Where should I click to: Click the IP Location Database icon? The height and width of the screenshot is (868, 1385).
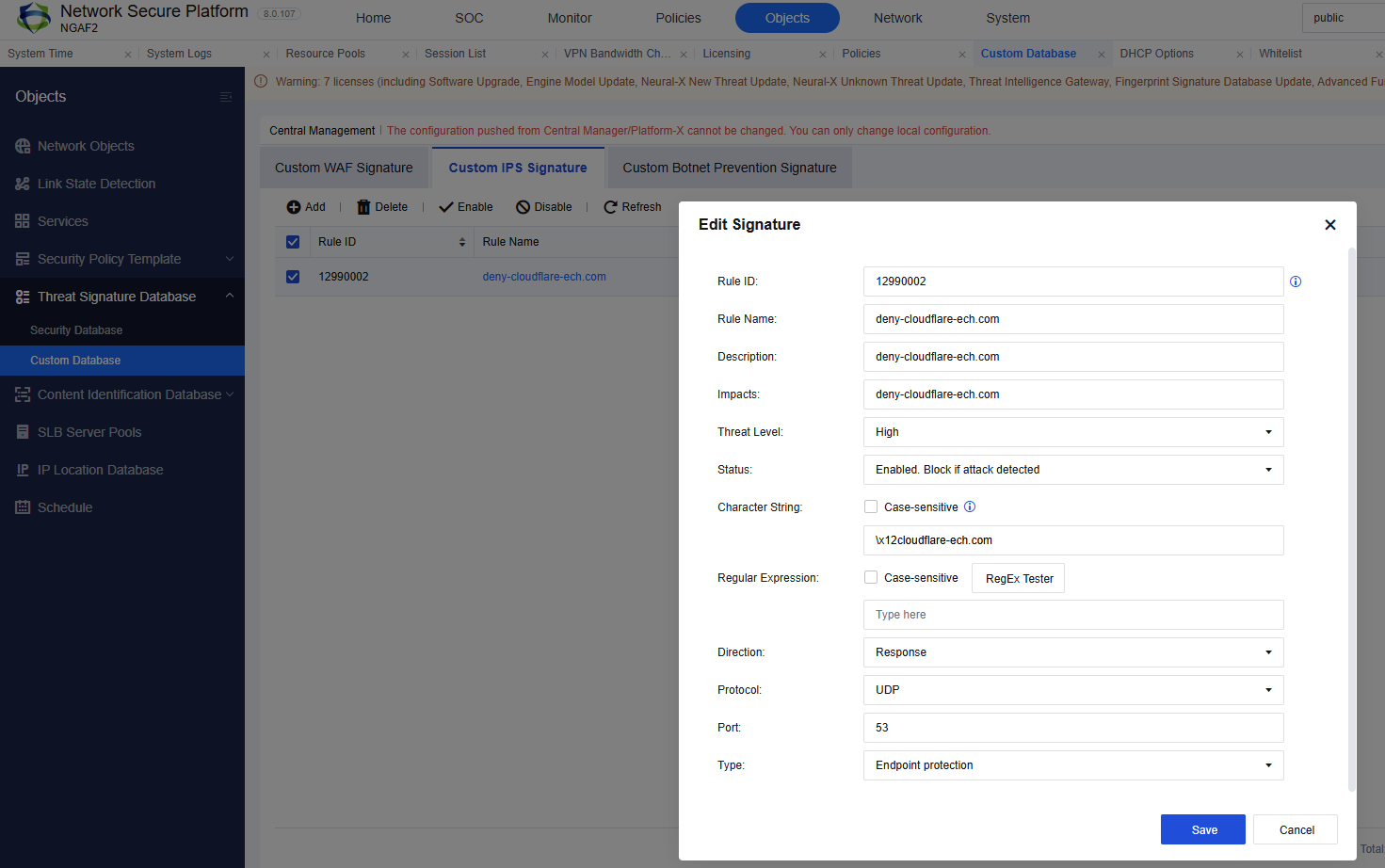click(23, 470)
